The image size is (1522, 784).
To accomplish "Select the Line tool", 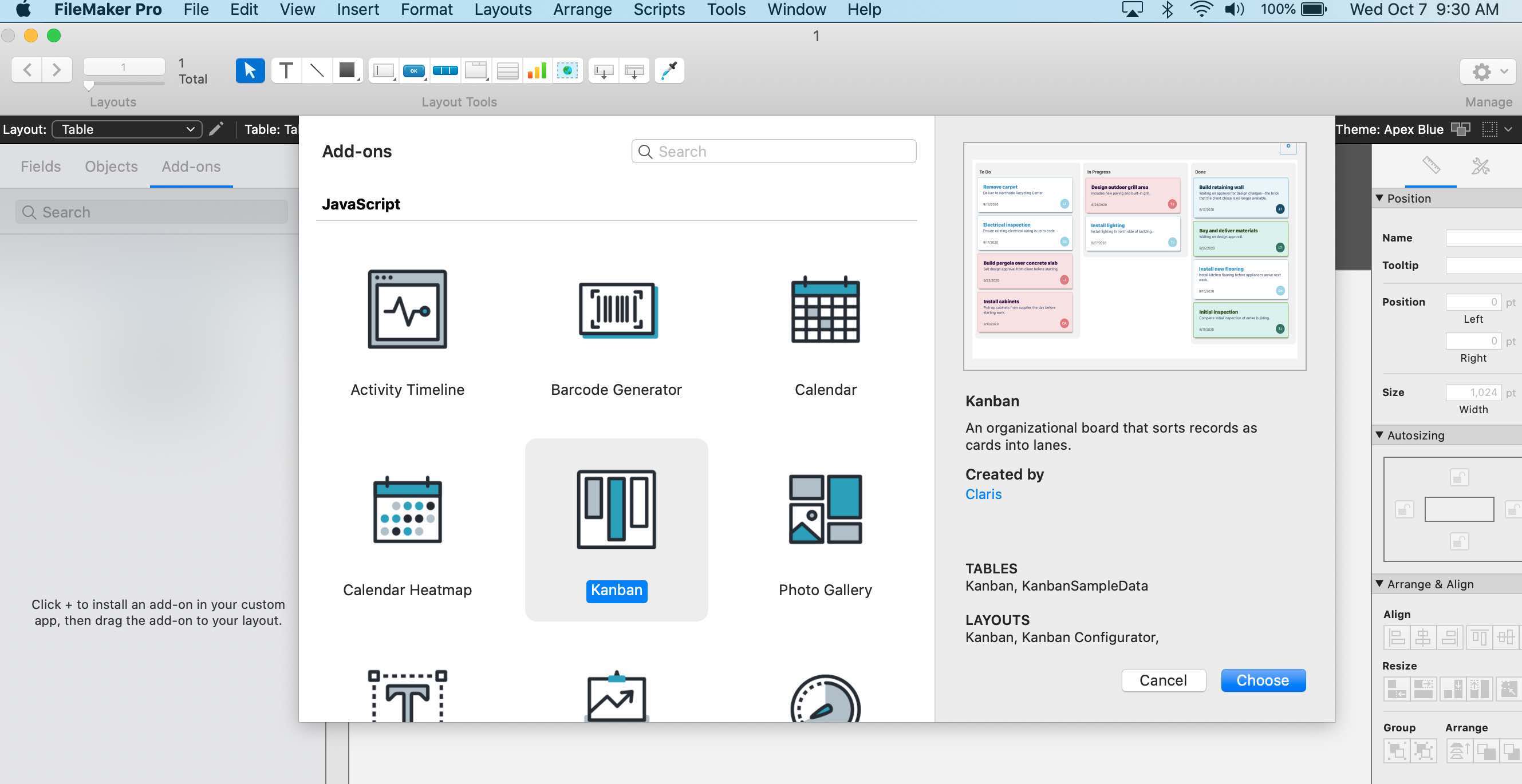I will point(317,71).
